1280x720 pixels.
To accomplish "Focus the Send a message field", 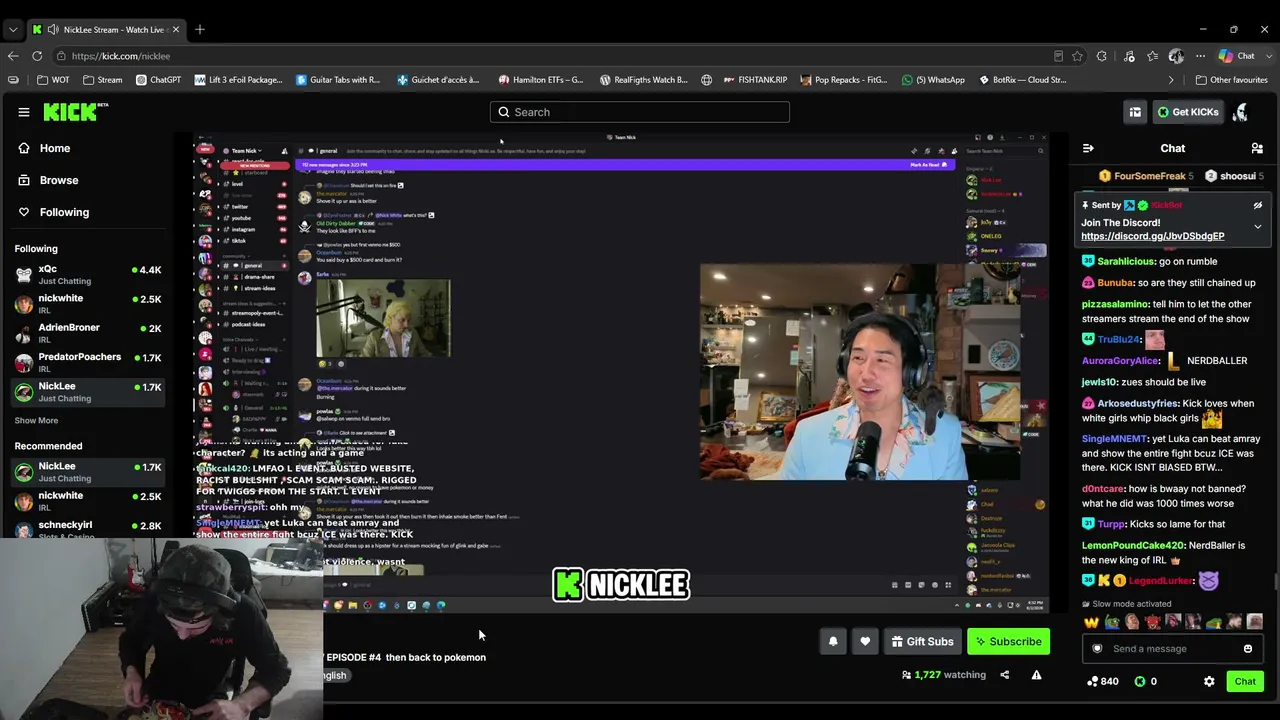I will point(1172,649).
